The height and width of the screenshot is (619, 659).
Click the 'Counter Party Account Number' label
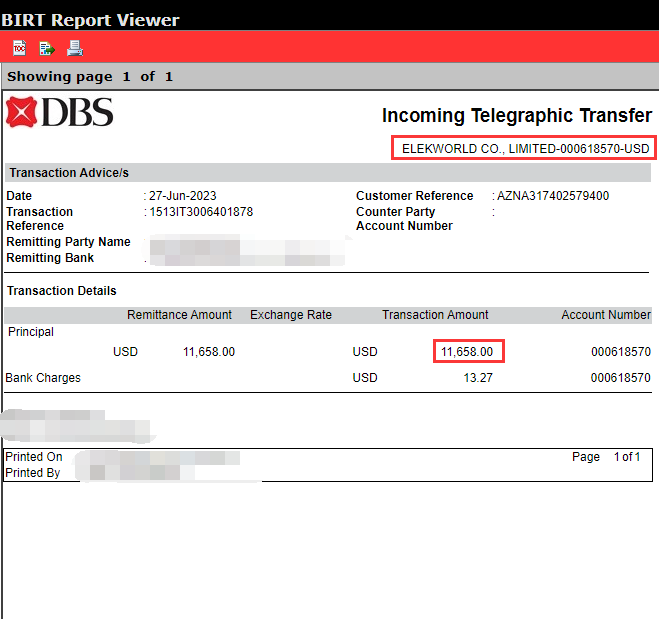(404, 219)
